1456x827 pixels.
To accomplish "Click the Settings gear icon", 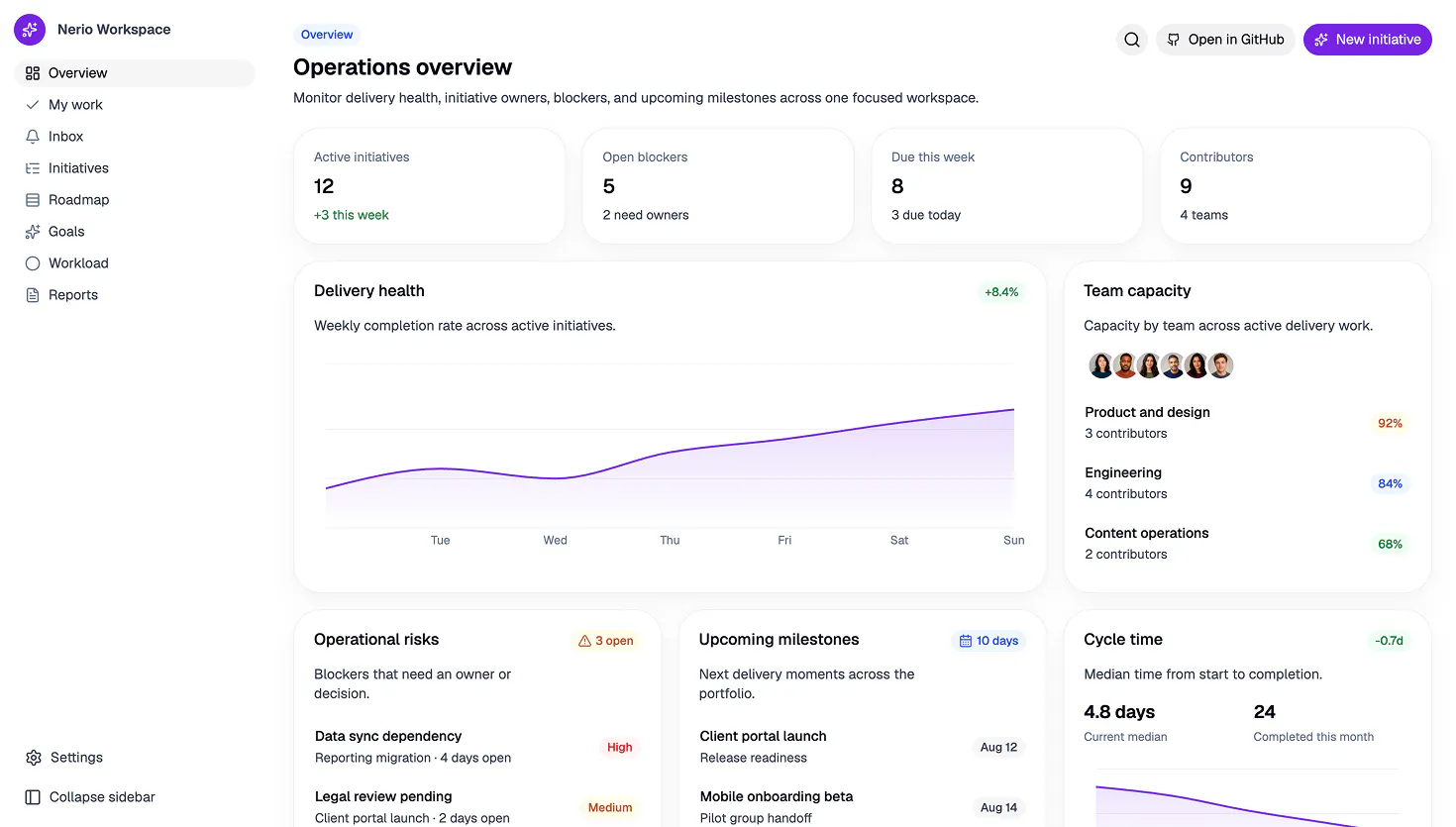I will pos(34,758).
